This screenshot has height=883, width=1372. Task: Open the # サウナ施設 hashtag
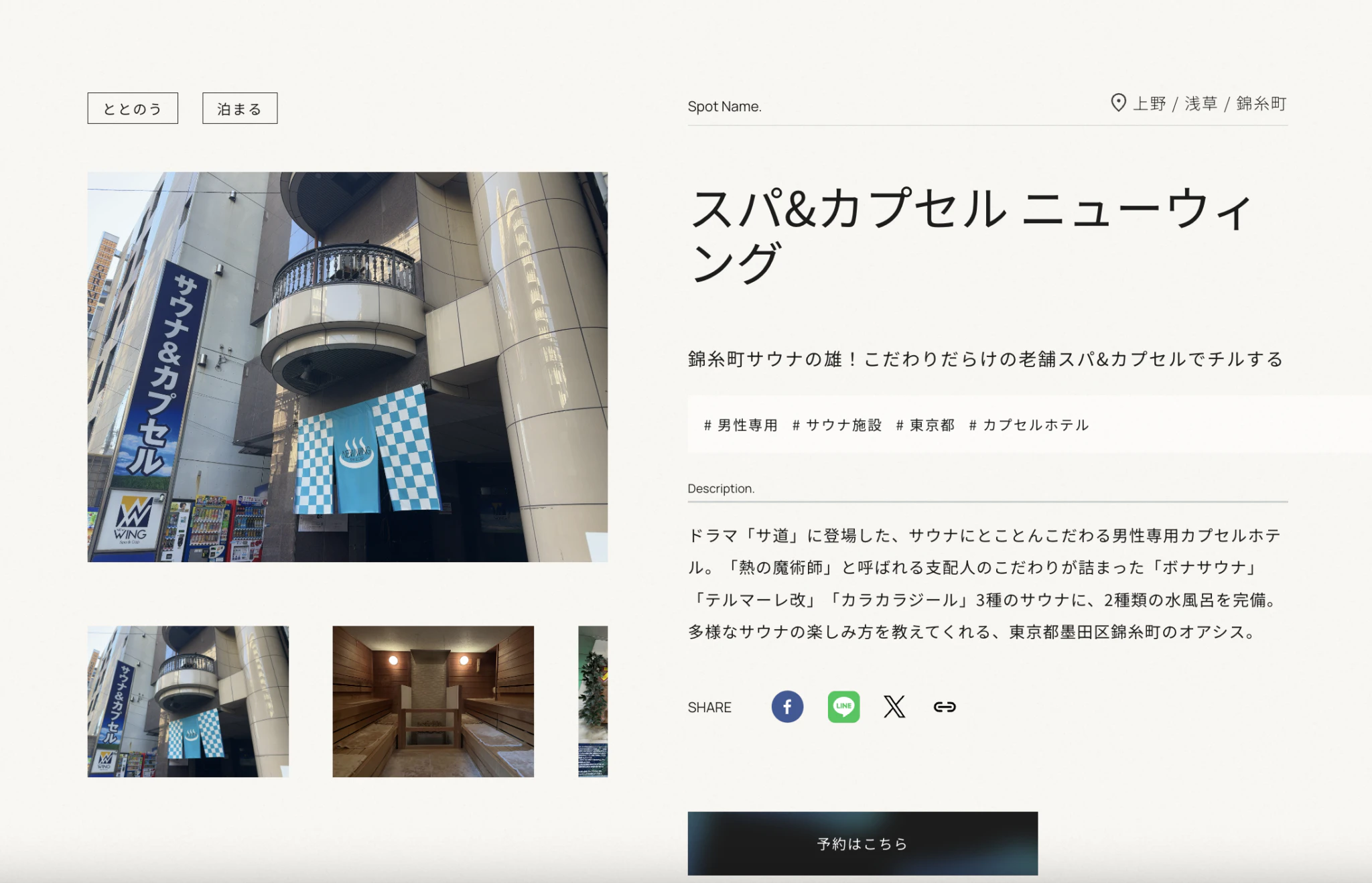click(837, 425)
